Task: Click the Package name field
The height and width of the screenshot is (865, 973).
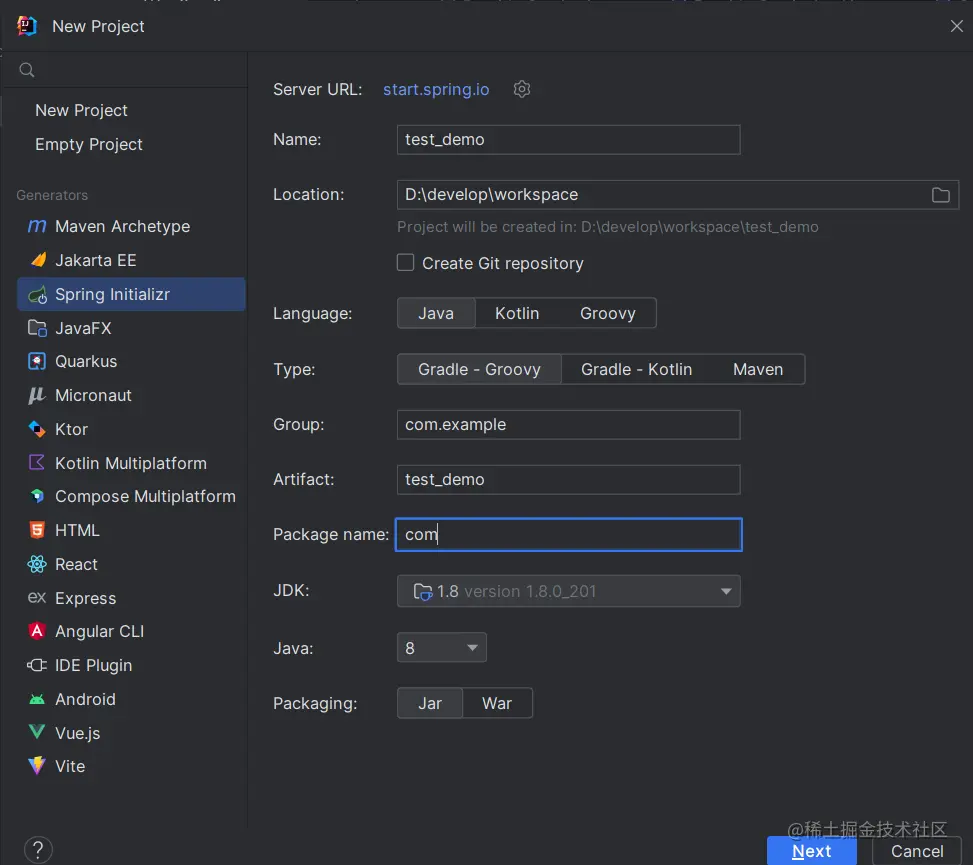Action: tap(568, 534)
